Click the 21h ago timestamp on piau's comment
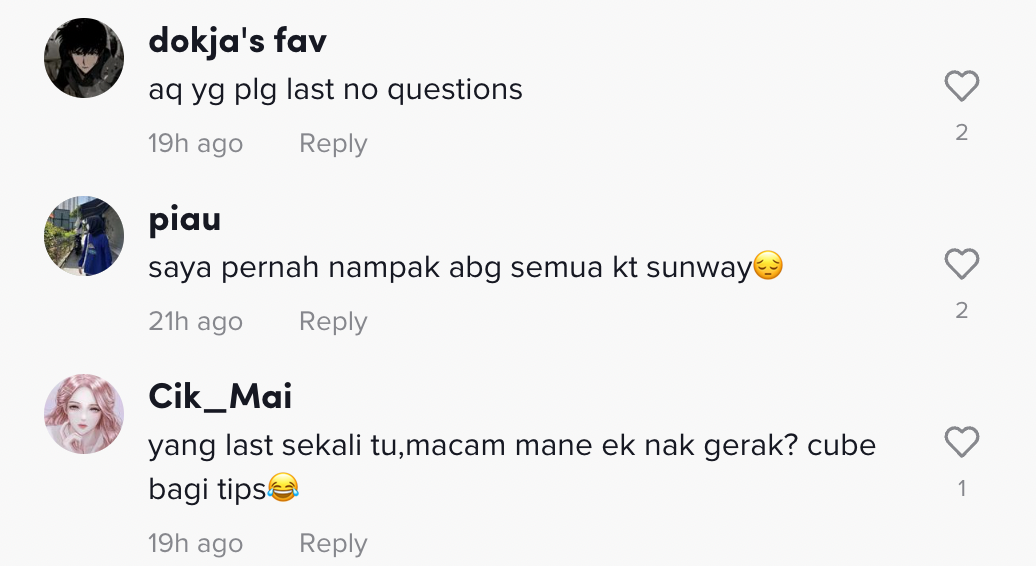This screenshot has height=566, width=1036. tap(195, 322)
